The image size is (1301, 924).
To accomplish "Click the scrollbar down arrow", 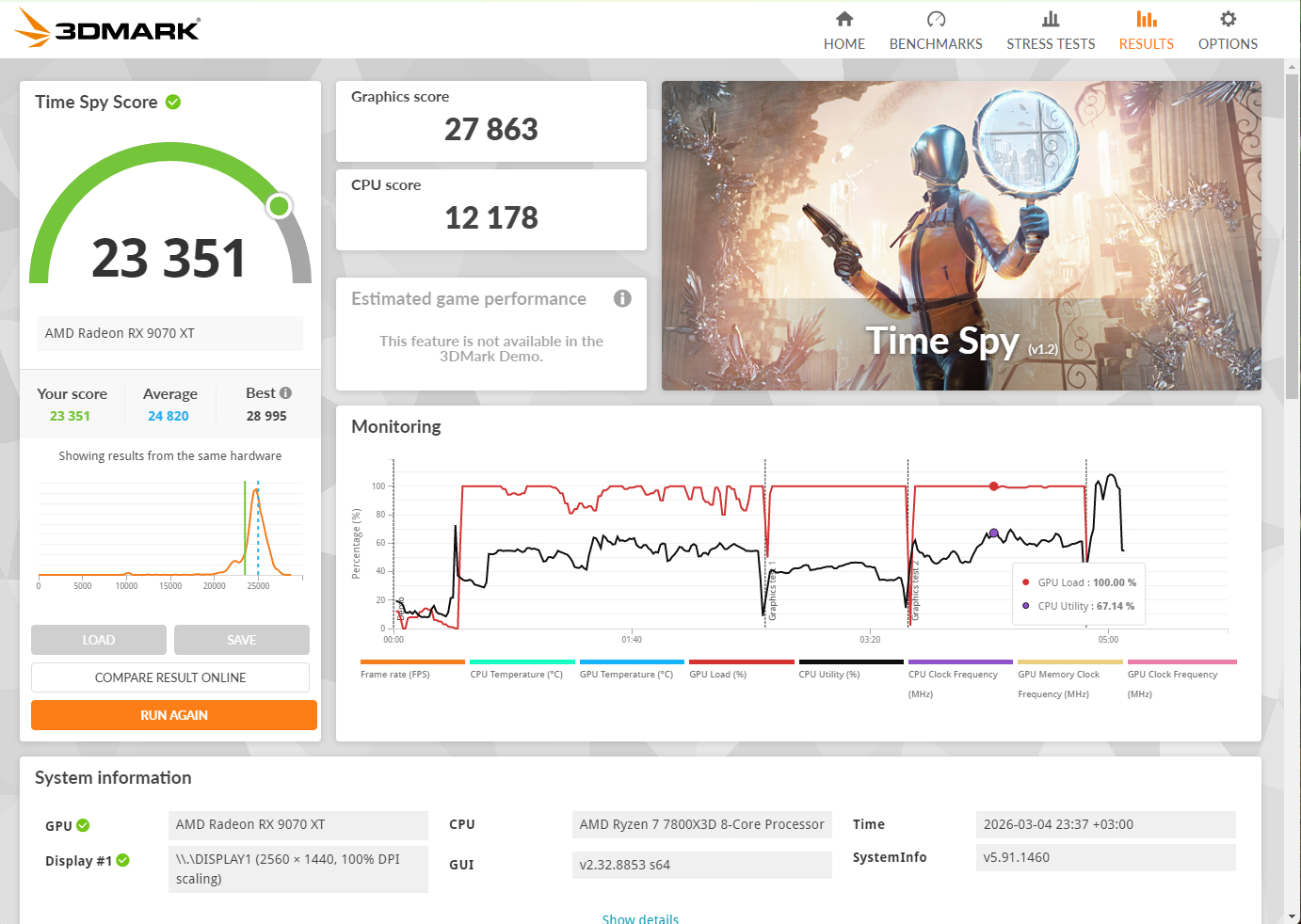I will [x=1293, y=916].
